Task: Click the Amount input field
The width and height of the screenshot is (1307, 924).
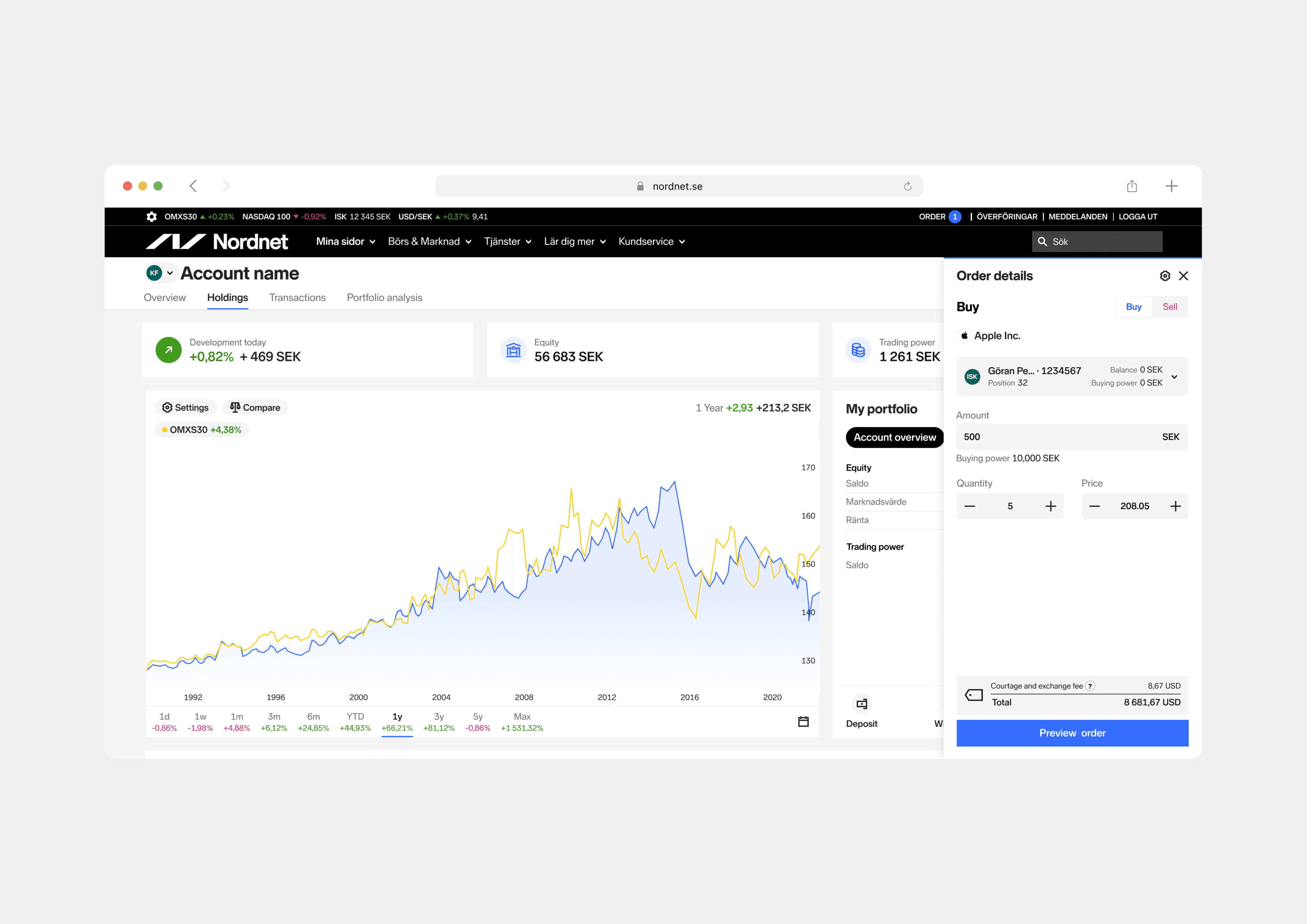Action: pos(1059,437)
